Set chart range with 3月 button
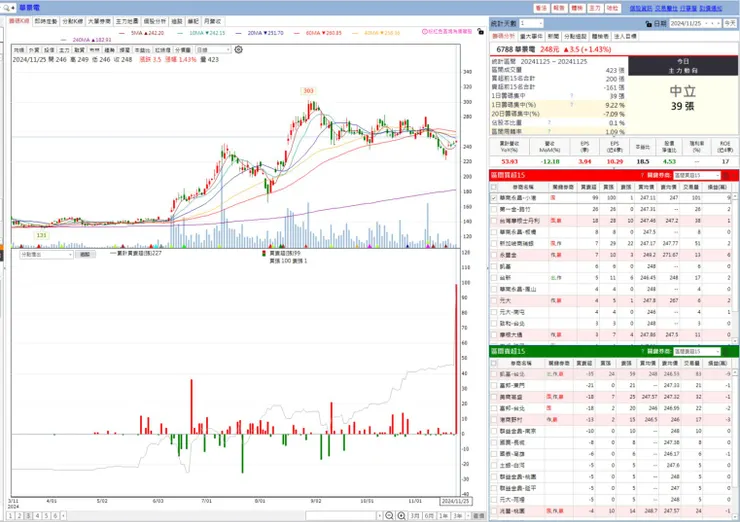This screenshot has width=740, height=522. 415,516
